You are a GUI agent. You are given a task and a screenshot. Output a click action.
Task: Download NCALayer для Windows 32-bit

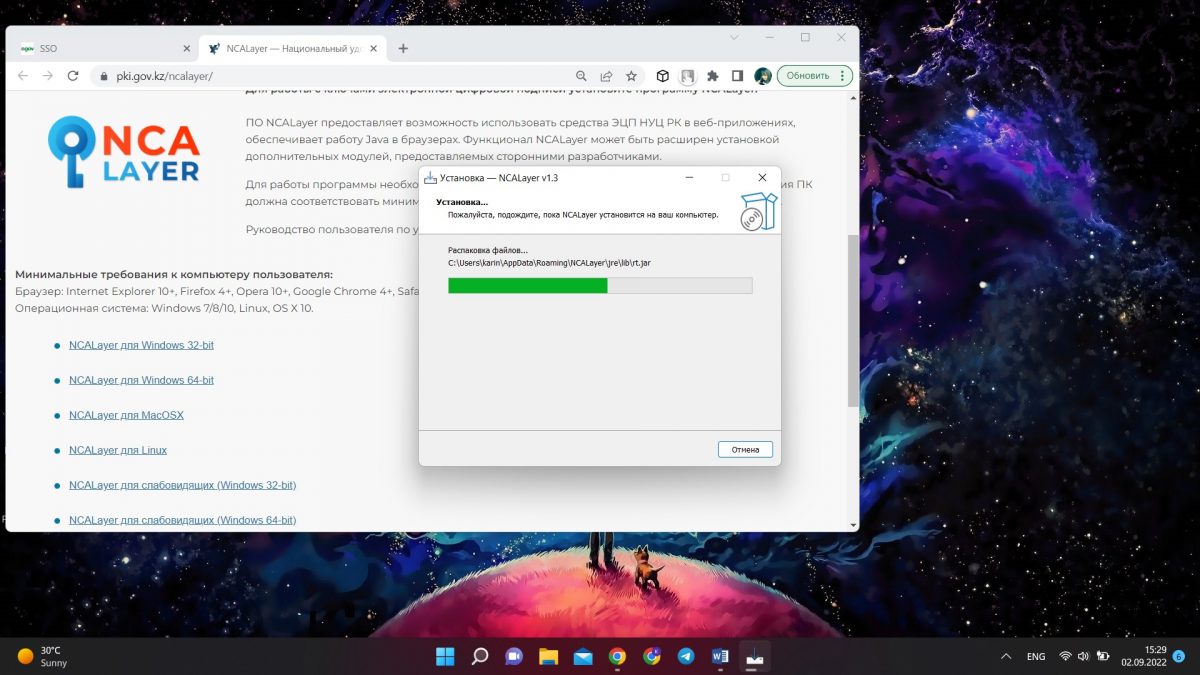141,345
